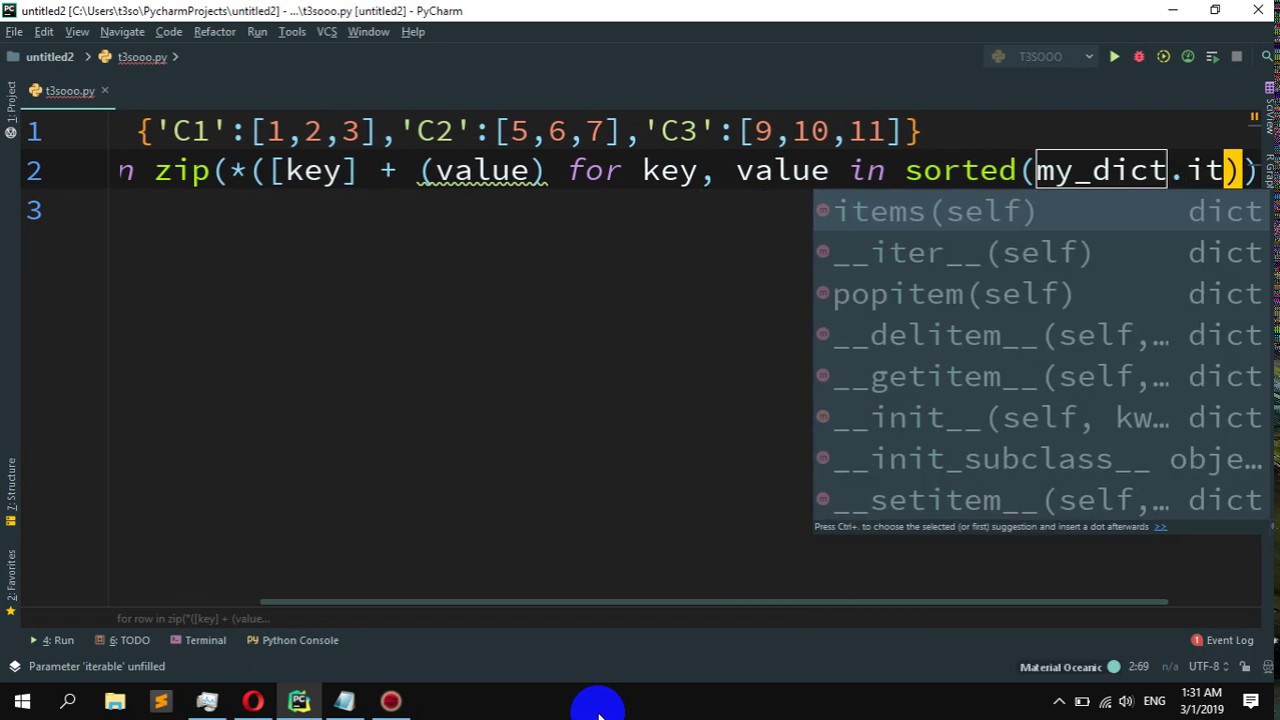The width and height of the screenshot is (1280, 720).
Task: Open the Favorites tool window strip
Action: click(x=11, y=582)
